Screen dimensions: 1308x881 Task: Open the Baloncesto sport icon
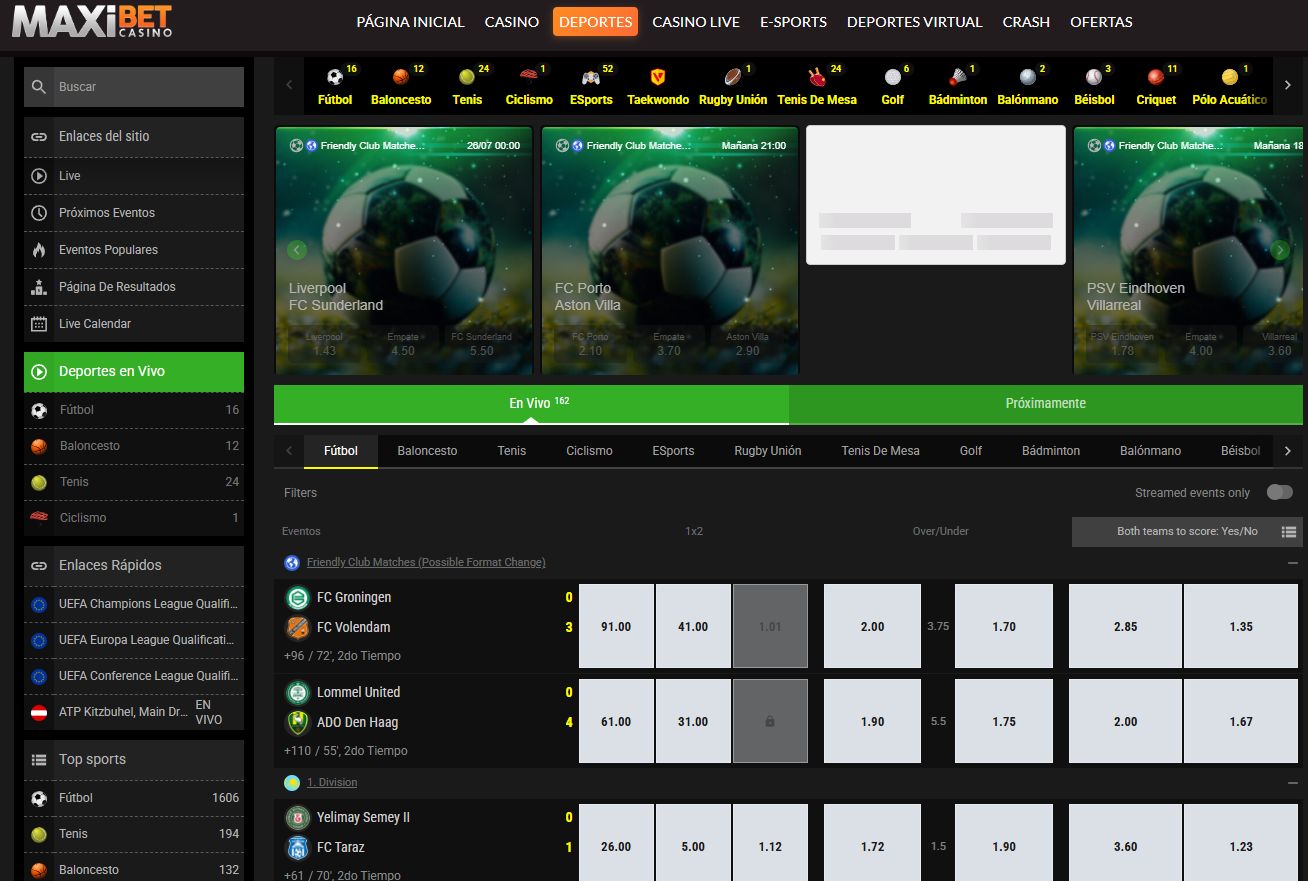pos(401,77)
